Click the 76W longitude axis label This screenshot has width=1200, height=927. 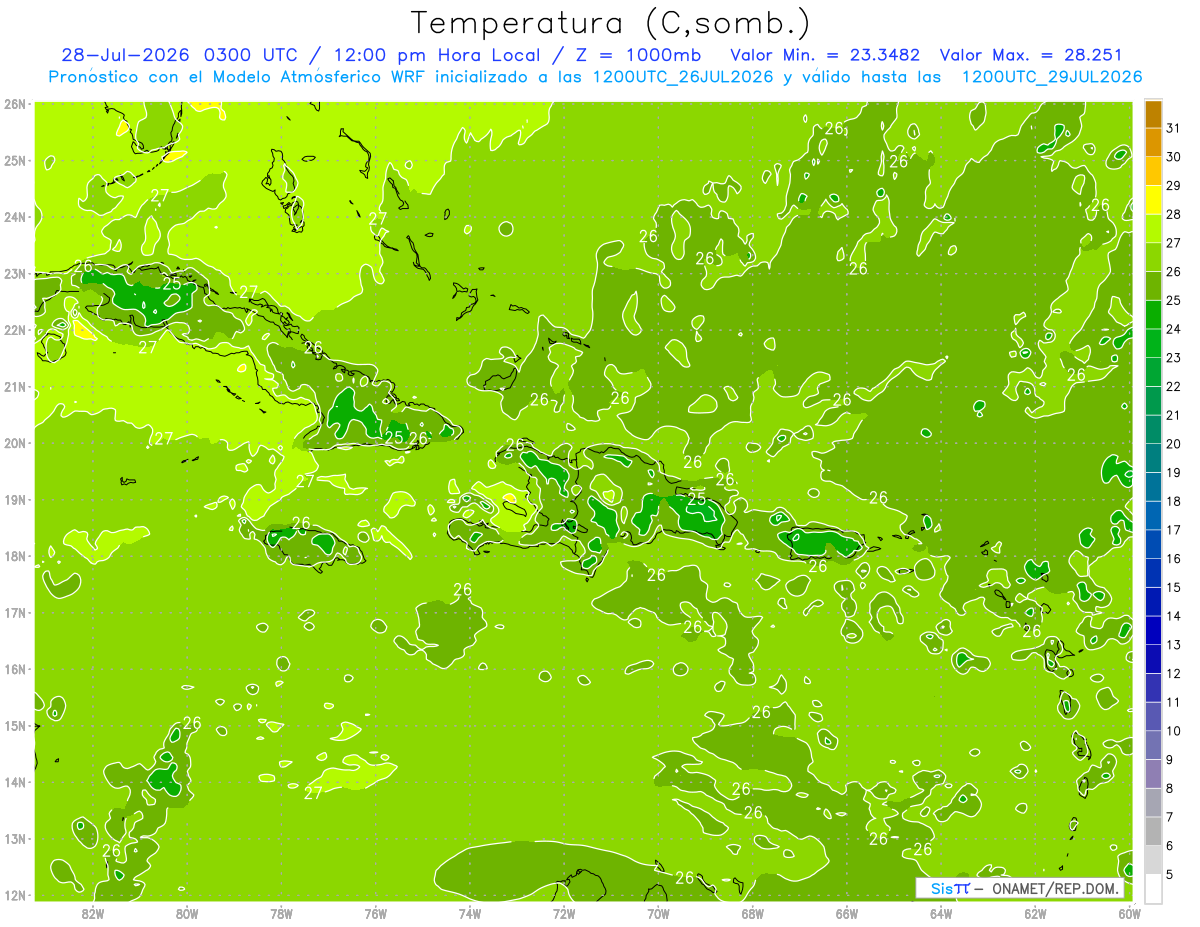(x=376, y=913)
